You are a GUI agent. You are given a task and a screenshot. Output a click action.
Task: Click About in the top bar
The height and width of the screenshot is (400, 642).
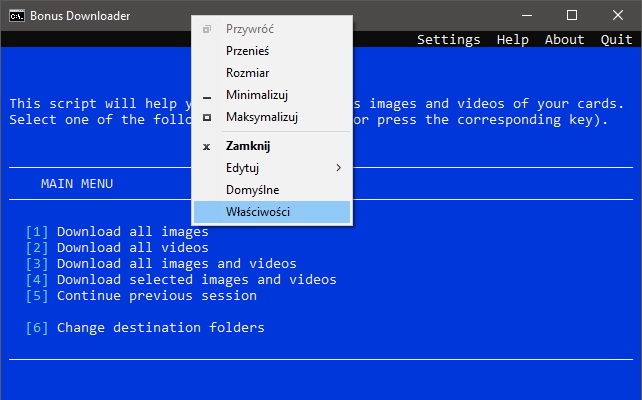[564, 40]
